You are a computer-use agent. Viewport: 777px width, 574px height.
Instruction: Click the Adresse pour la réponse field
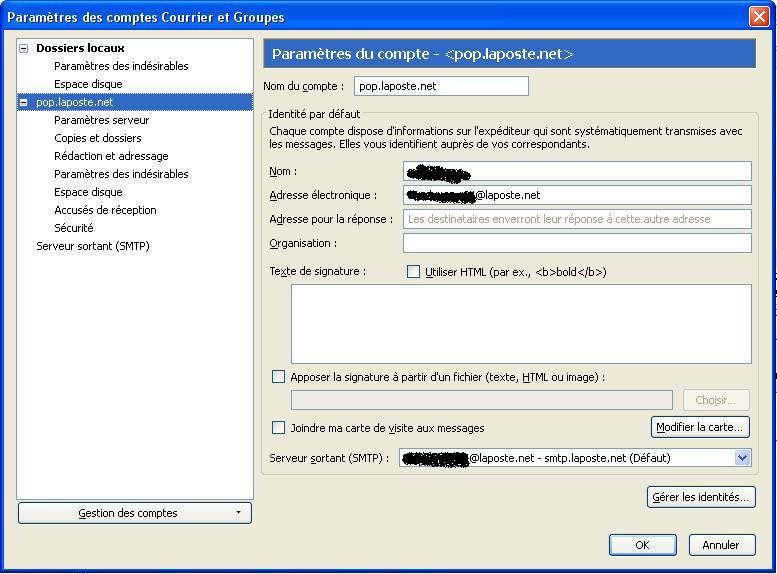tap(577, 219)
